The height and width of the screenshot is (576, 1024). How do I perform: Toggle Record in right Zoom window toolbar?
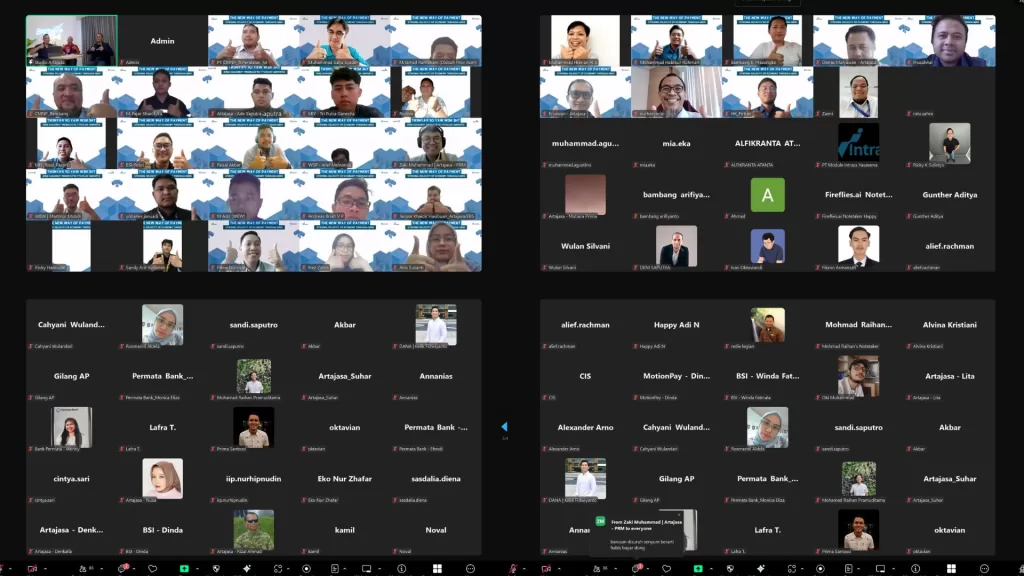(x=820, y=569)
